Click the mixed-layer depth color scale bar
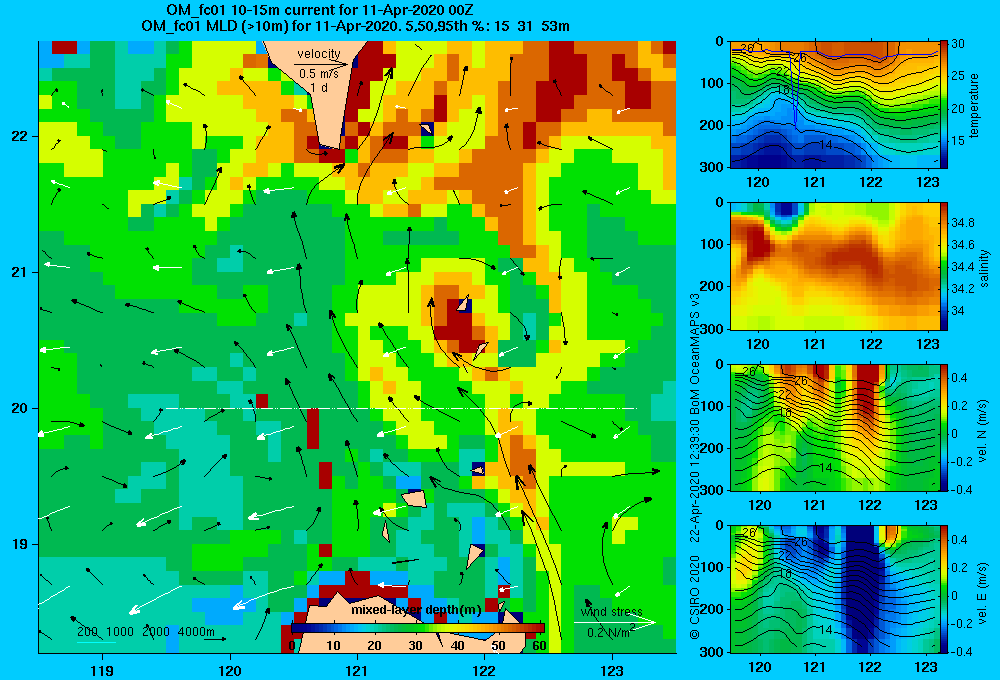 418,628
